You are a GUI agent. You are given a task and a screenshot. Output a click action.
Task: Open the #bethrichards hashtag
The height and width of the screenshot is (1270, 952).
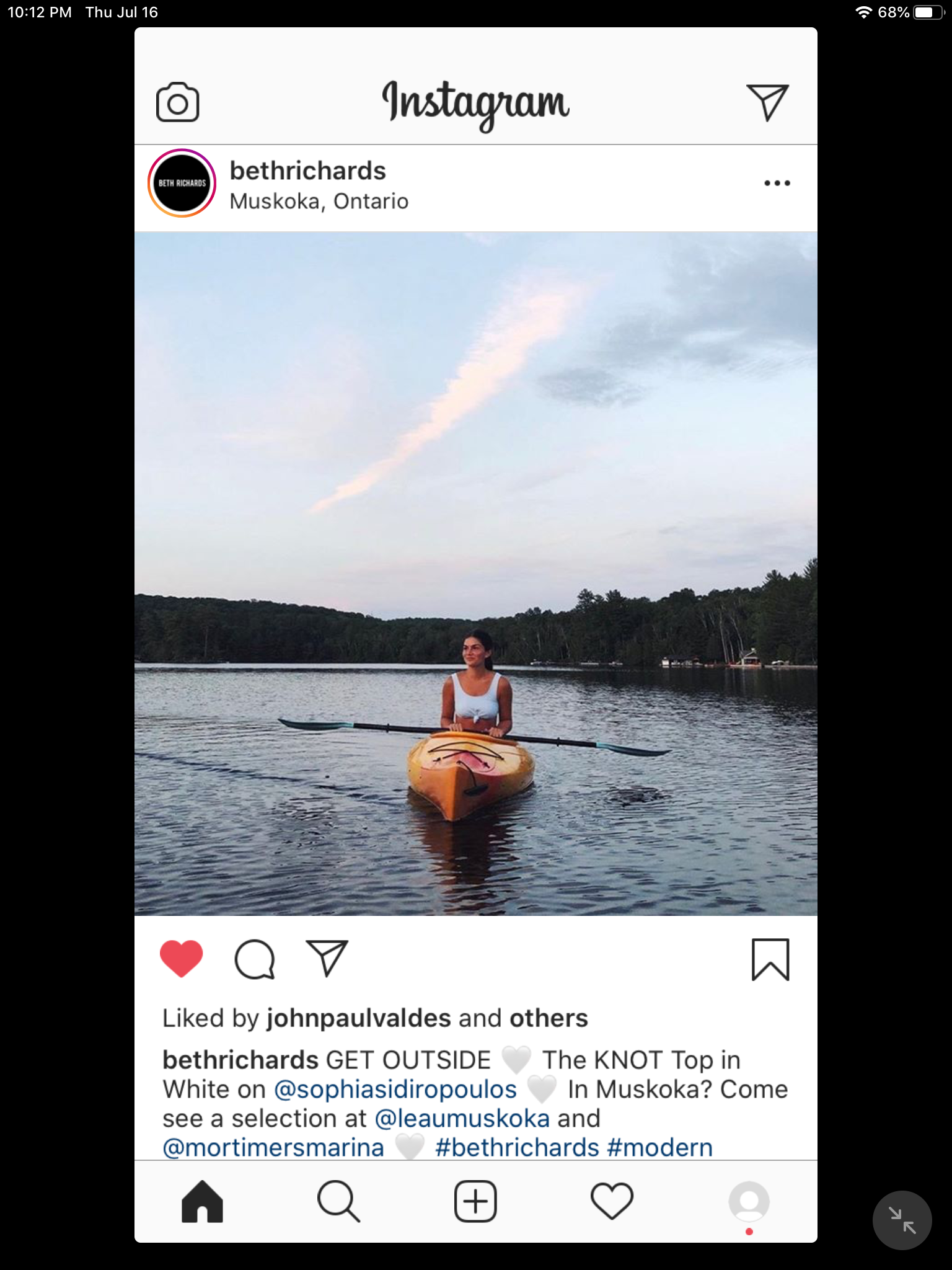[517, 1148]
